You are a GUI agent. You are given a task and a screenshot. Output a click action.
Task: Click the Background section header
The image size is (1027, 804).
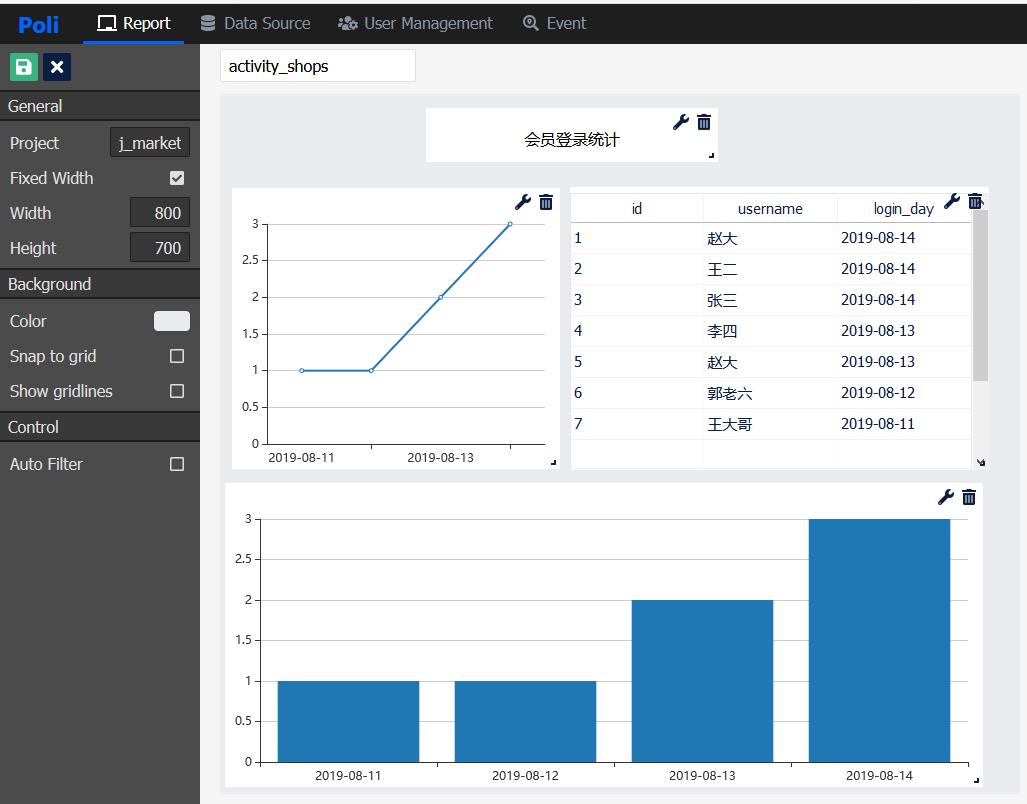[100, 284]
